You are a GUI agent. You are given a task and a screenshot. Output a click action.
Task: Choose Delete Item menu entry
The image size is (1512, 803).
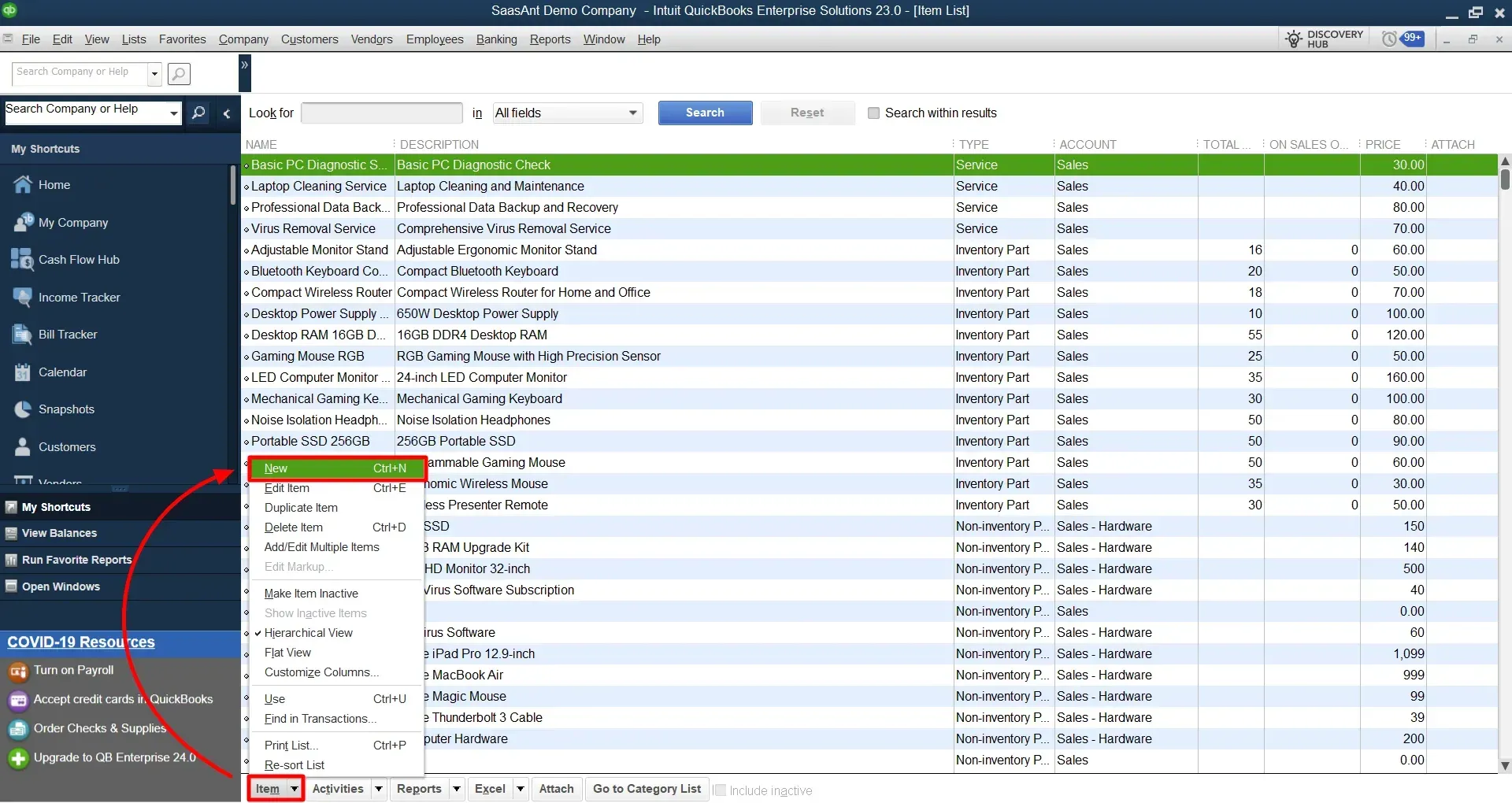[x=336, y=527]
